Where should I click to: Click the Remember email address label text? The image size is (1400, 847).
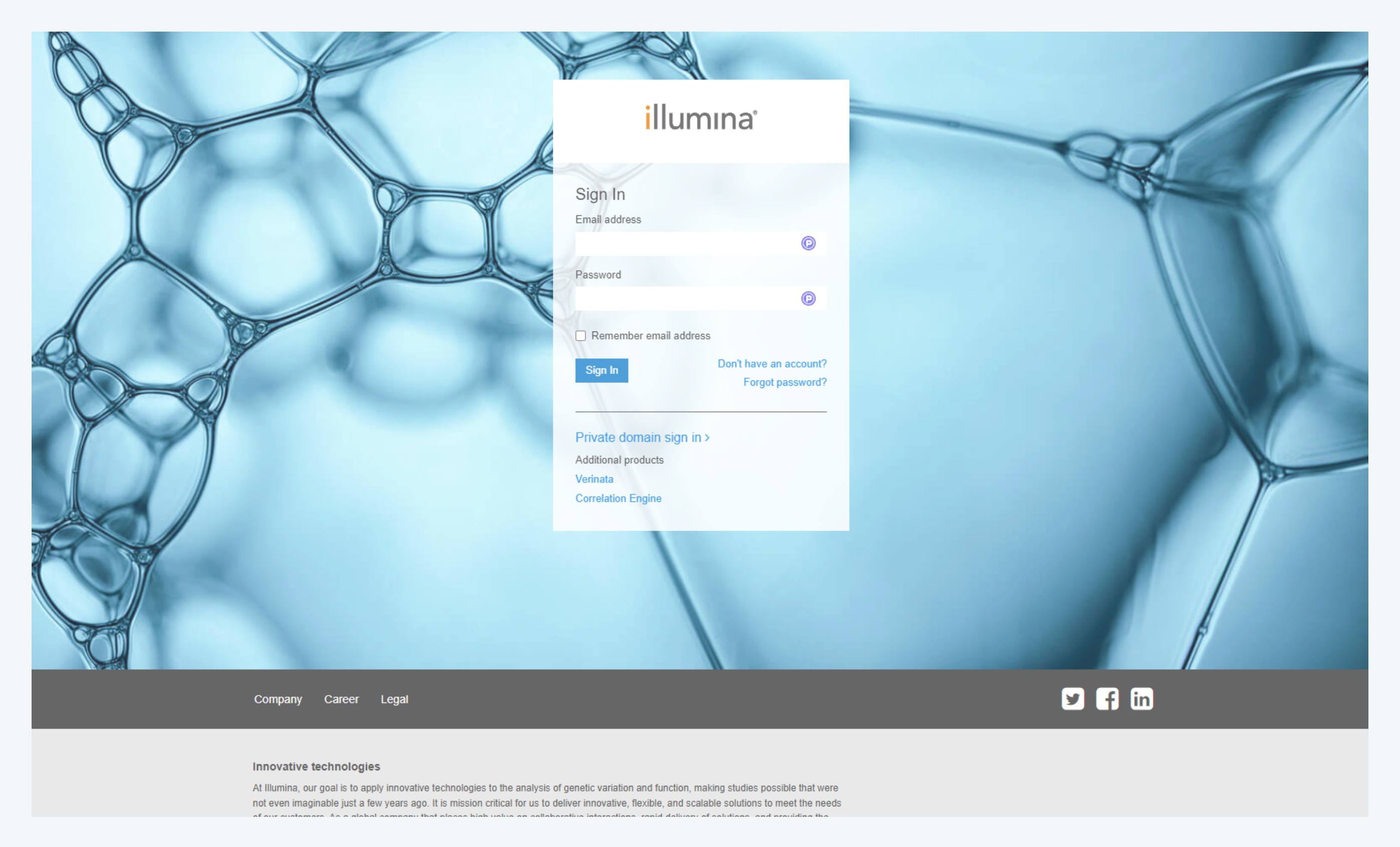point(651,336)
